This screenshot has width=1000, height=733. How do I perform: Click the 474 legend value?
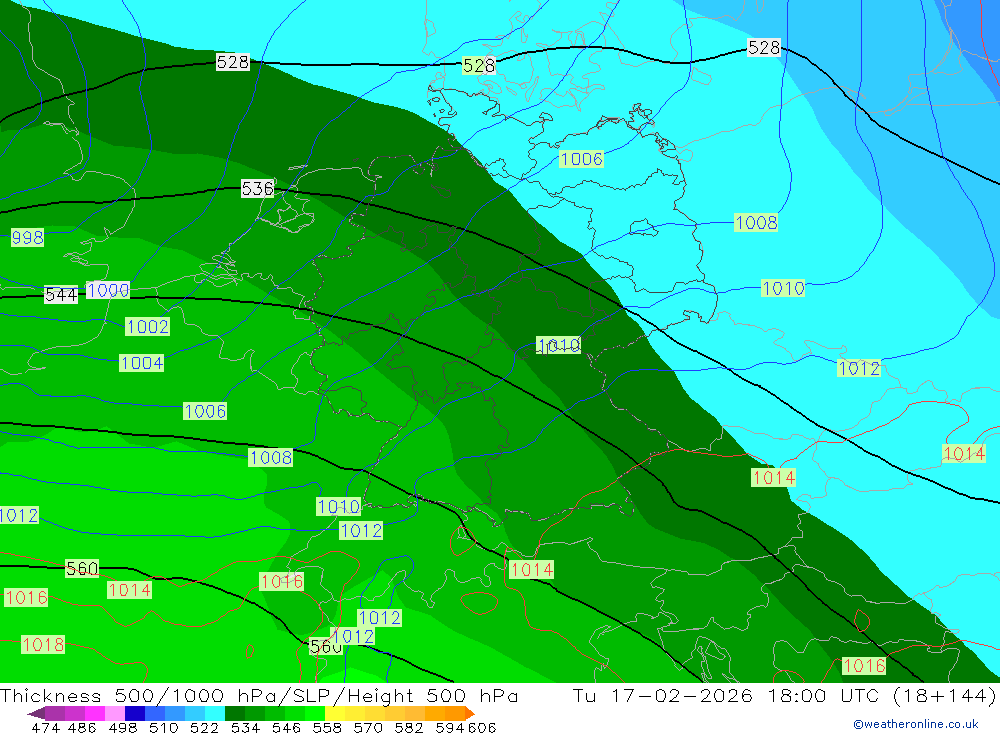point(46,727)
